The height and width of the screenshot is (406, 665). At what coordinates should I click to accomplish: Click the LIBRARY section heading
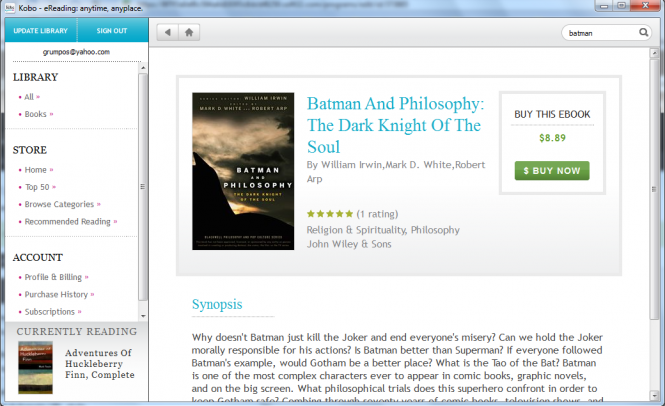[36, 77]
